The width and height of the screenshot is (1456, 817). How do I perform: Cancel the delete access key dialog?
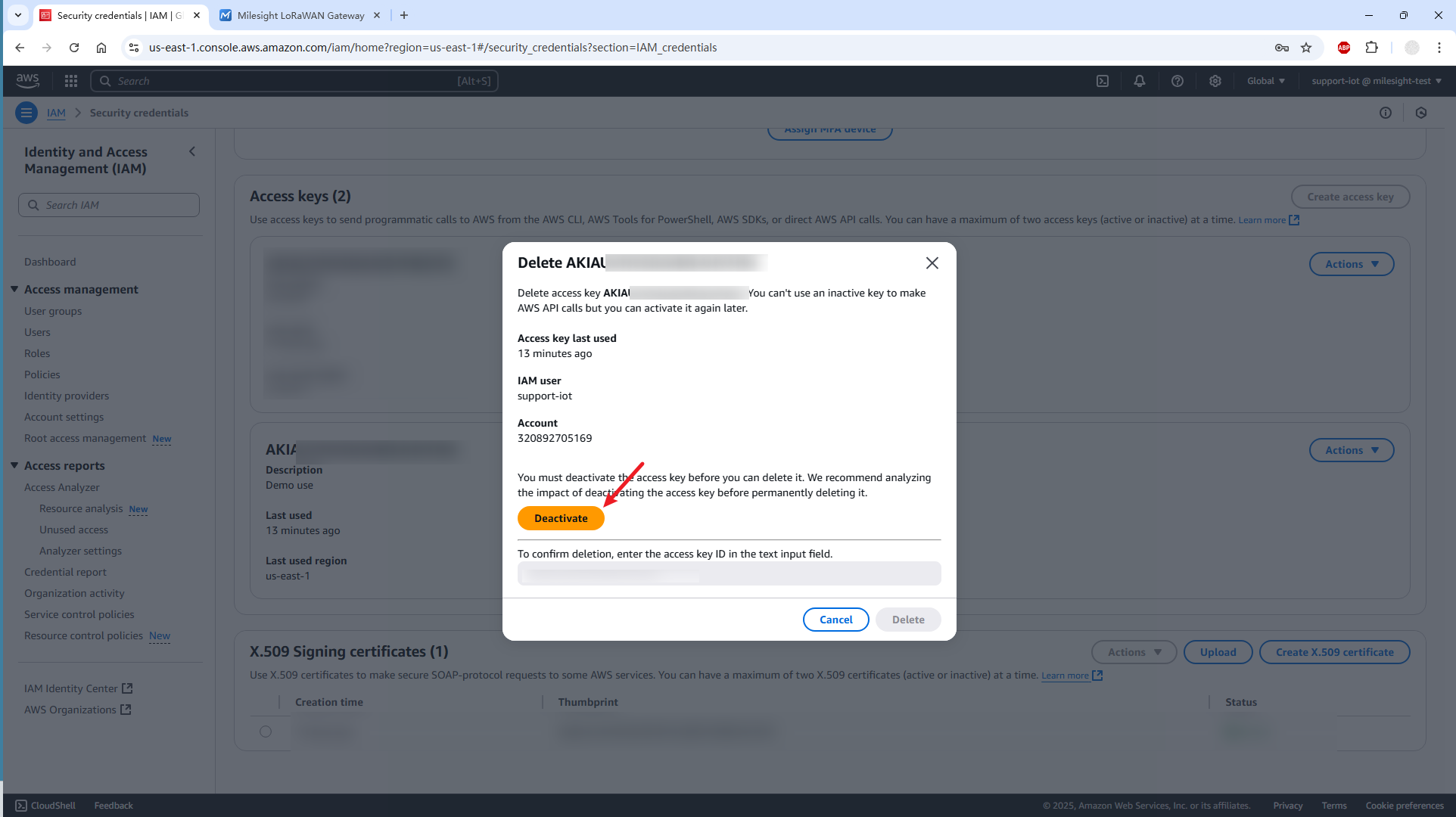pyautogui.click(x=835, y=620)
